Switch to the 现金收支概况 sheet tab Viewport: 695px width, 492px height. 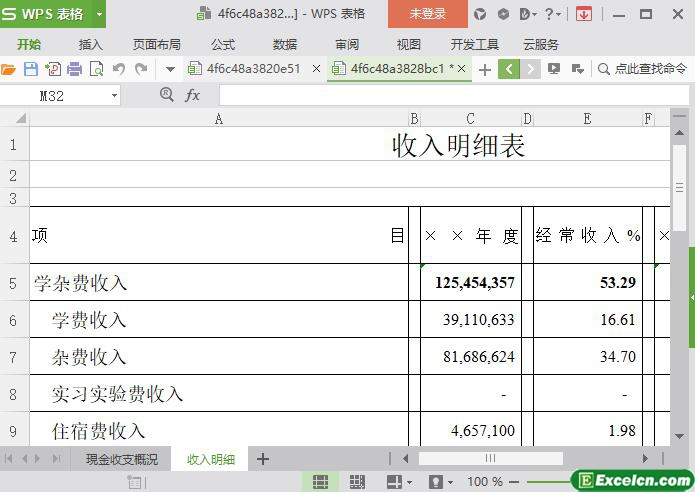coord(121,459)
